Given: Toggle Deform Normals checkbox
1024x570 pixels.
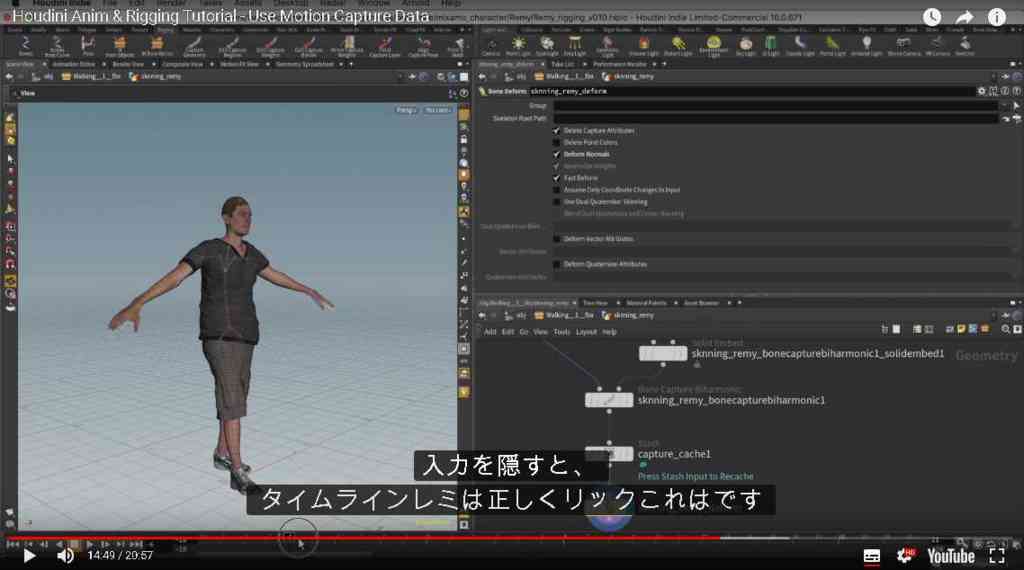Looking at the screenshot, I should (x=556, y=154).
